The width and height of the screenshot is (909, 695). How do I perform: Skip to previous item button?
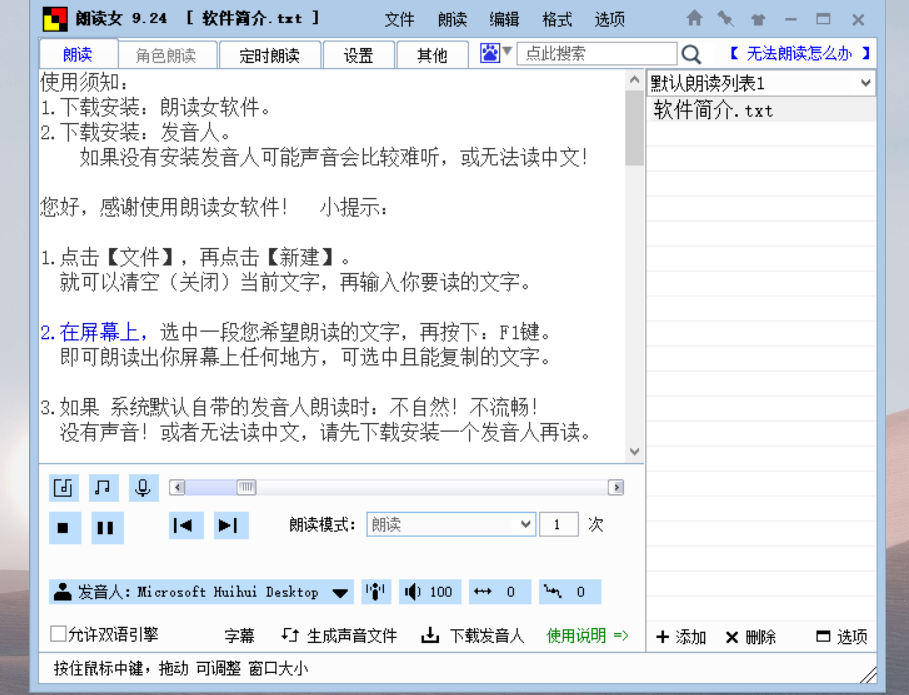point(182,525)
